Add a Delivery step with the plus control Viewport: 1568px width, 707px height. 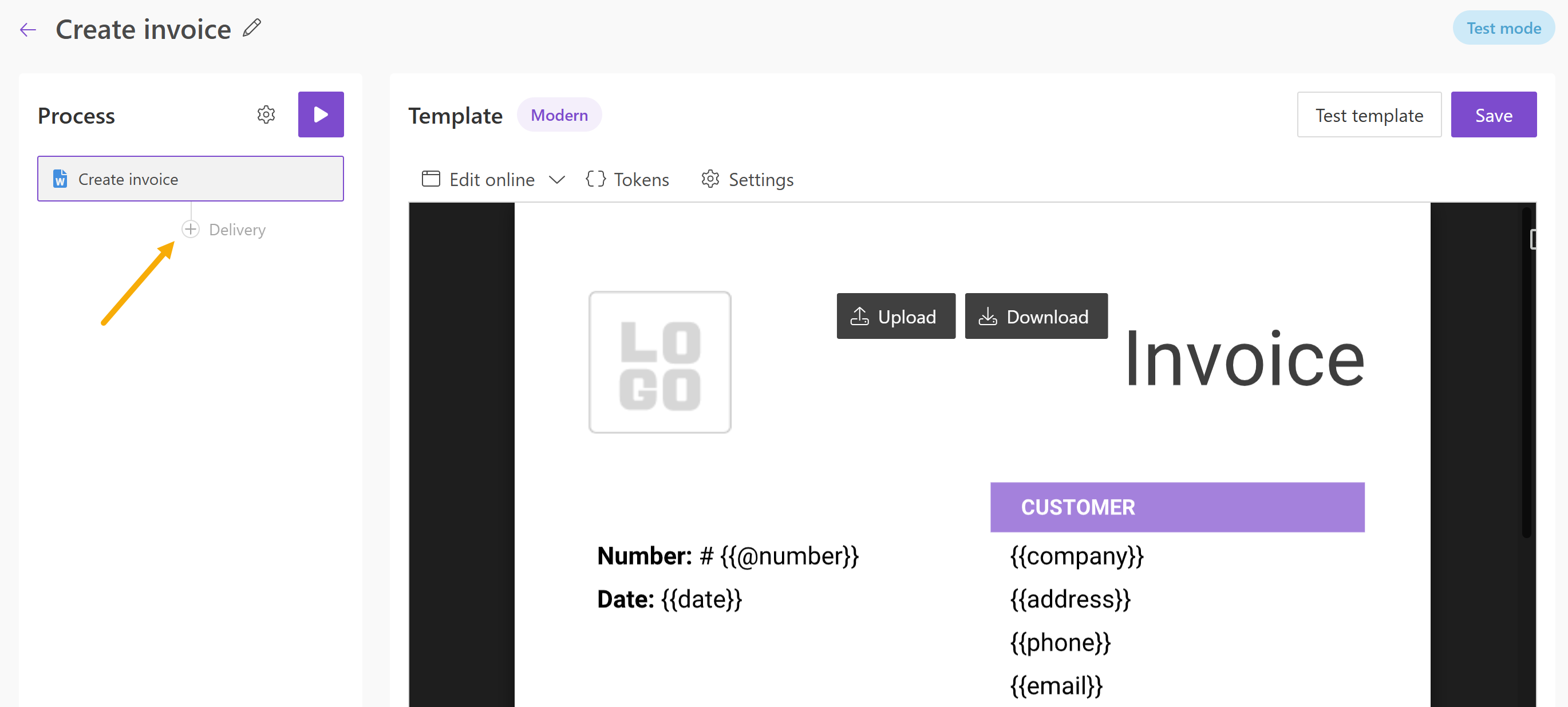click(x=190, y=230)
